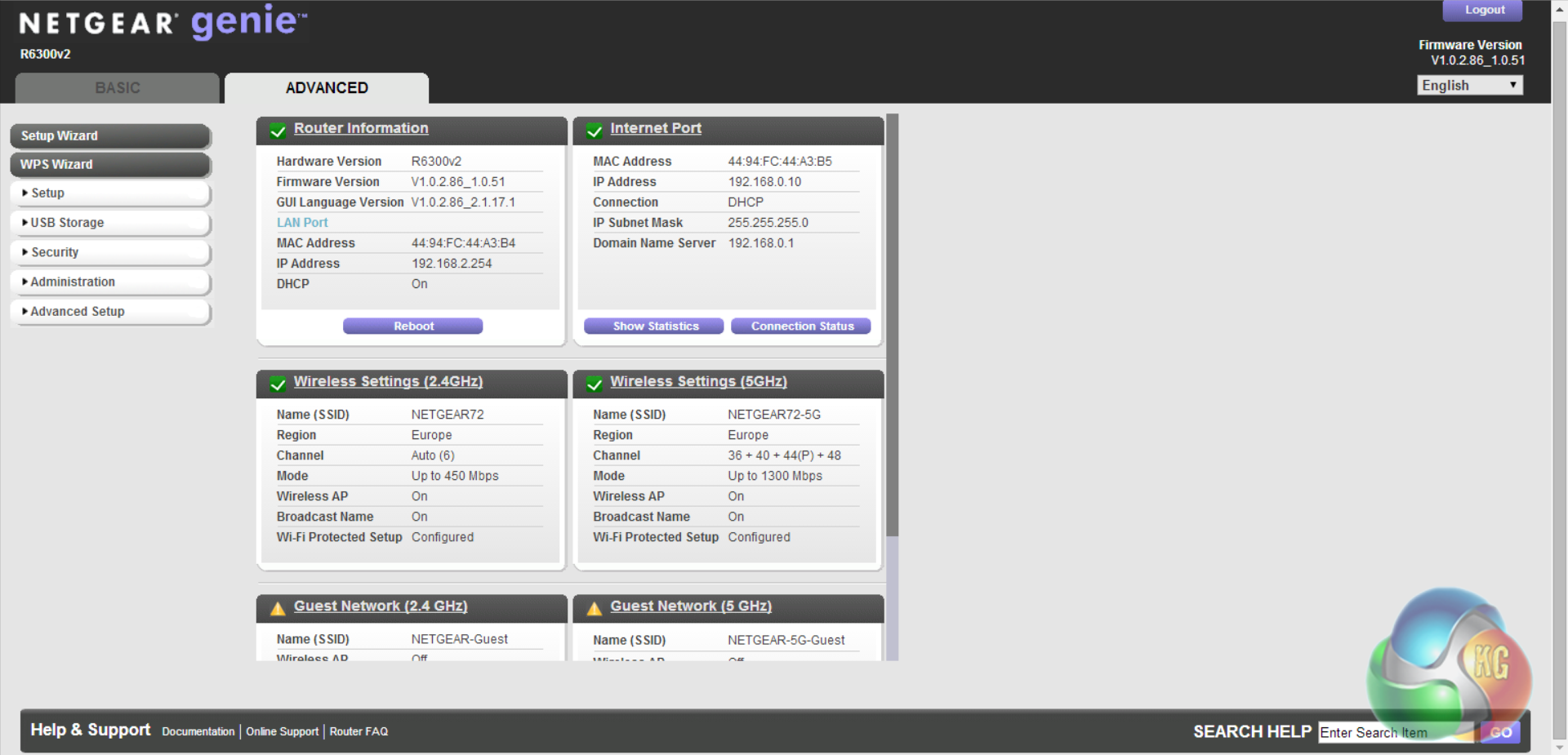
Task: Click the LAN Port link
Action: [x=302, y=223]
